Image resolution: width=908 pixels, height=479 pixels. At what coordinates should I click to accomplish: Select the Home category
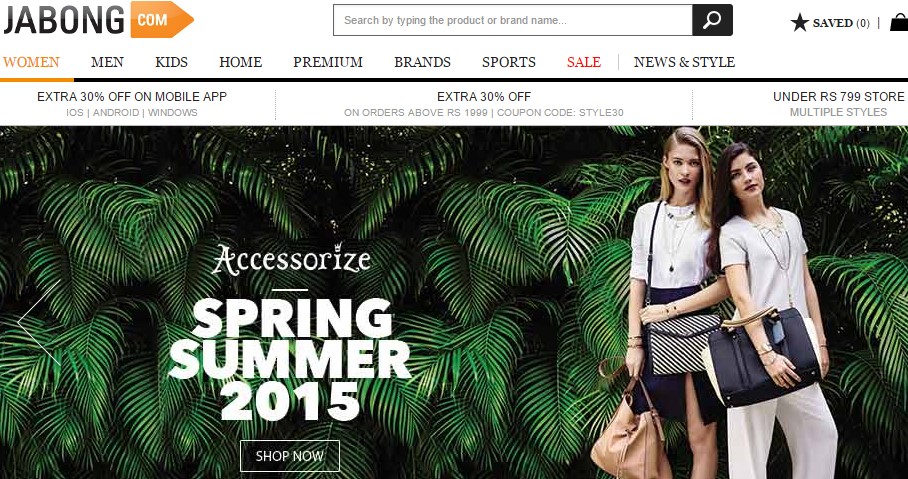click(240, 62)
